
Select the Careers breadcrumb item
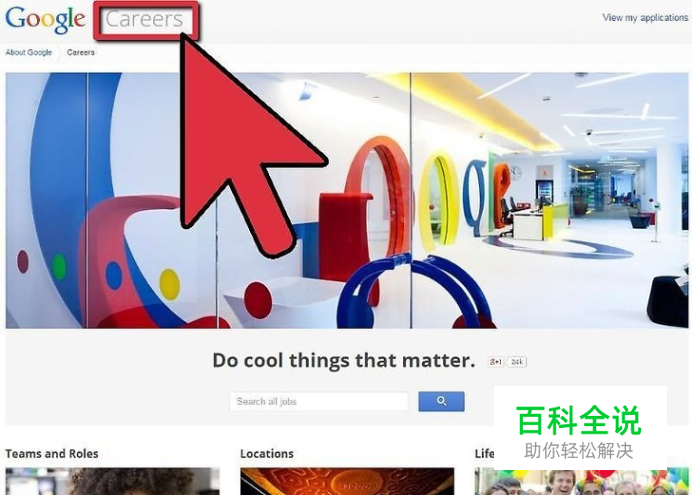pos(81,52)
